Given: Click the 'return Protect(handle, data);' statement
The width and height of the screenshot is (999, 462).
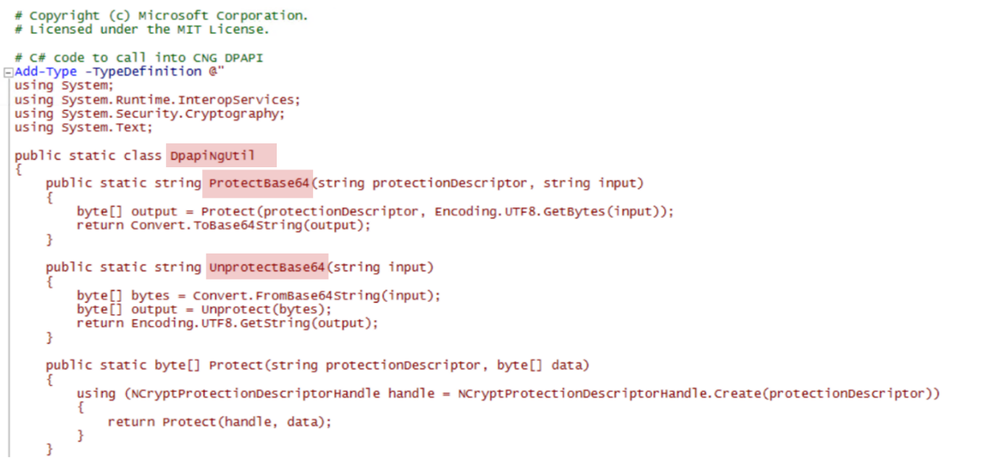Looking at the screenshot, I should [220, 422].
